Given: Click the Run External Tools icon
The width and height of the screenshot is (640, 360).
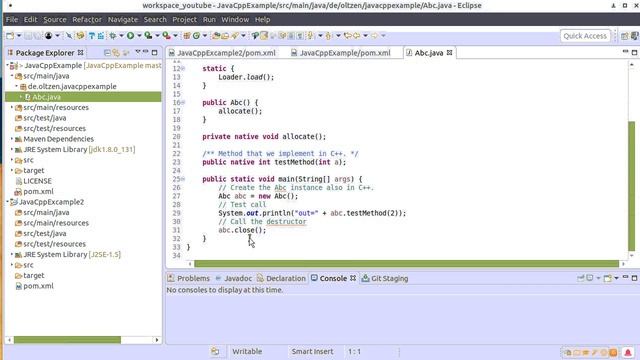Looking at the screenshot, I should point(166,36).
